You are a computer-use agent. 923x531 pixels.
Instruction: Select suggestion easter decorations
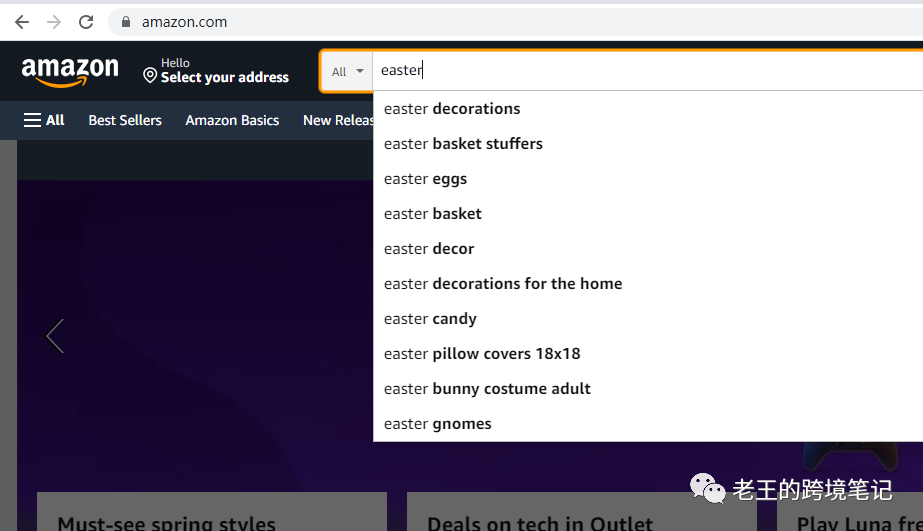click(x=648, y=109)
